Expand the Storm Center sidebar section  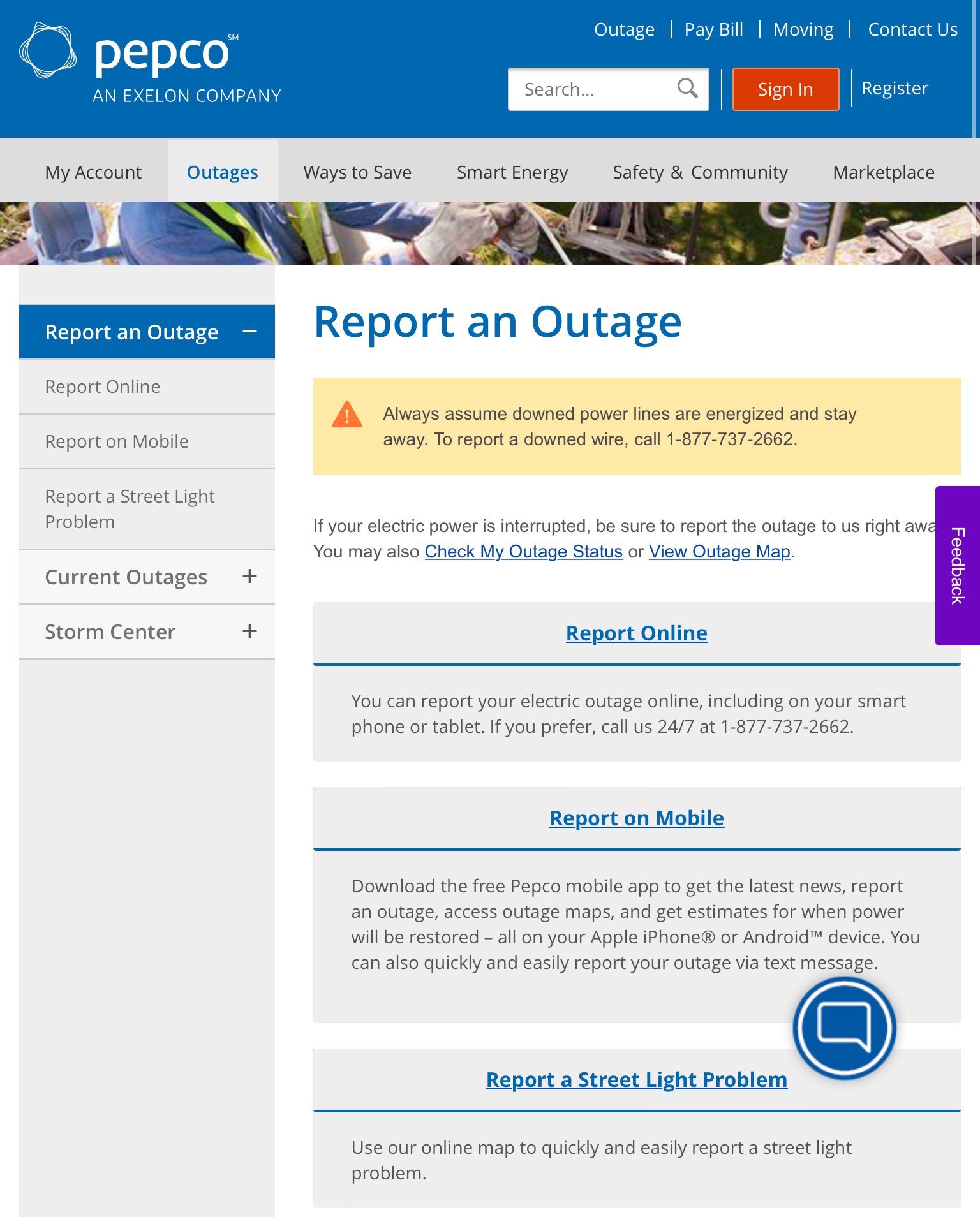coord(249,631)
